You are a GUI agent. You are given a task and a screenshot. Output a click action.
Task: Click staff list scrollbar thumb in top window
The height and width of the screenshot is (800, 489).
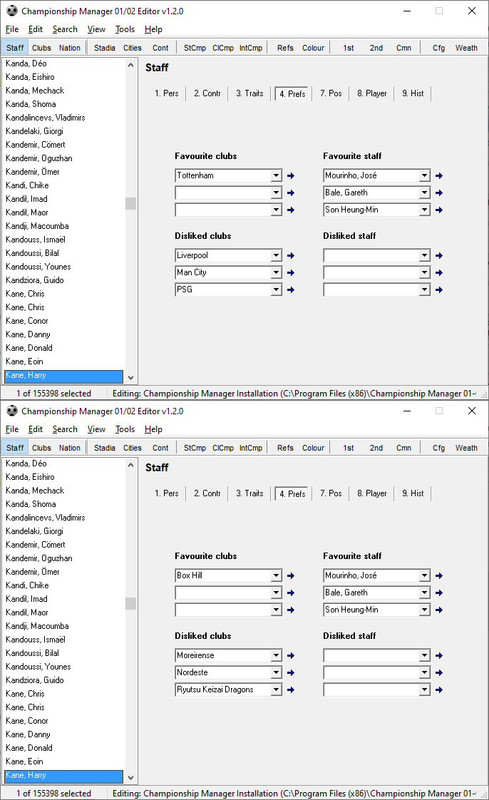[131, 203]
